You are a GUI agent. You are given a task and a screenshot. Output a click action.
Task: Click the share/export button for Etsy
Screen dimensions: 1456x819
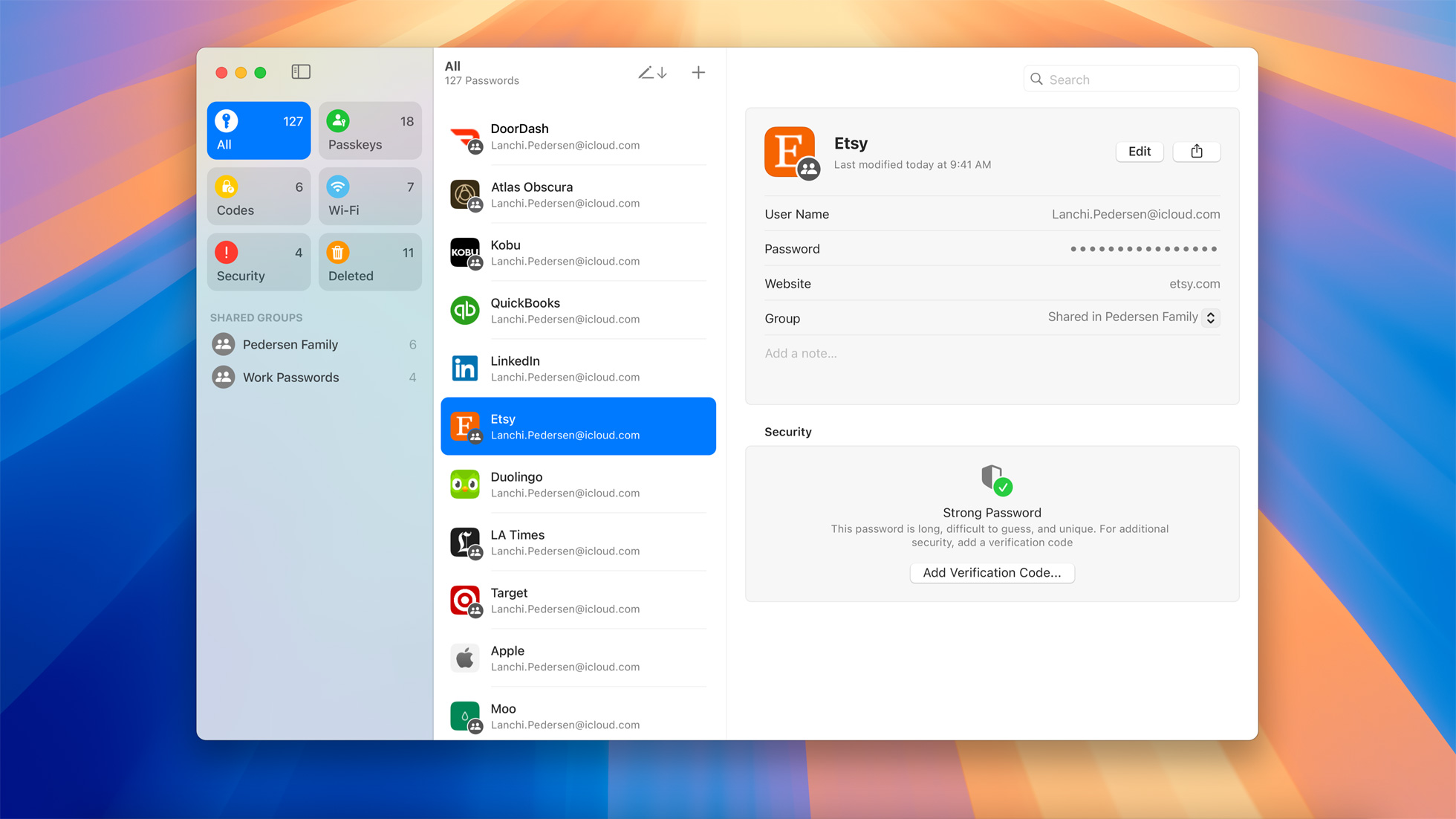[1197, 151]
